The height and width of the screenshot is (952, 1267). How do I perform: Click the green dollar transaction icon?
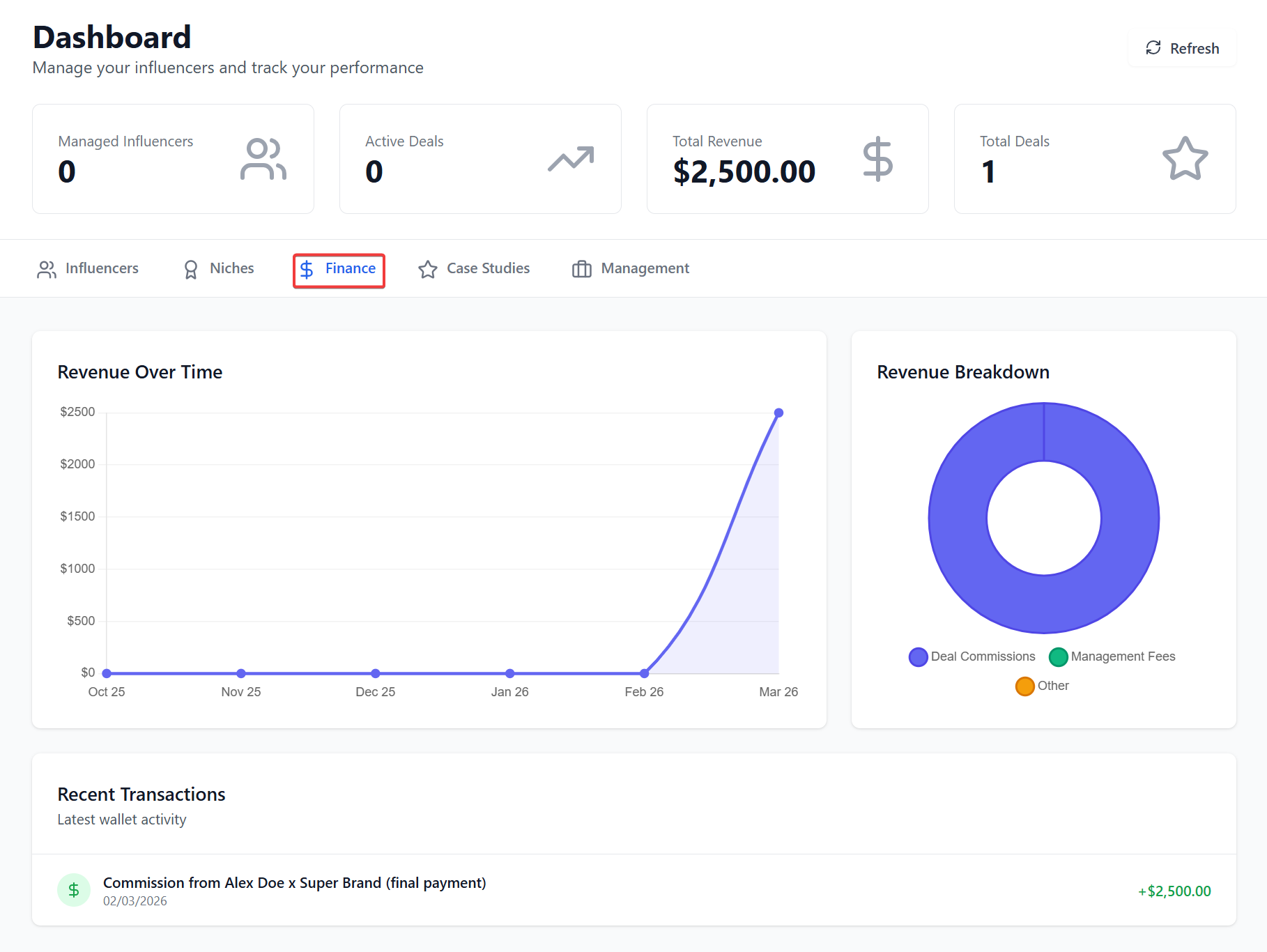(74, 891)
